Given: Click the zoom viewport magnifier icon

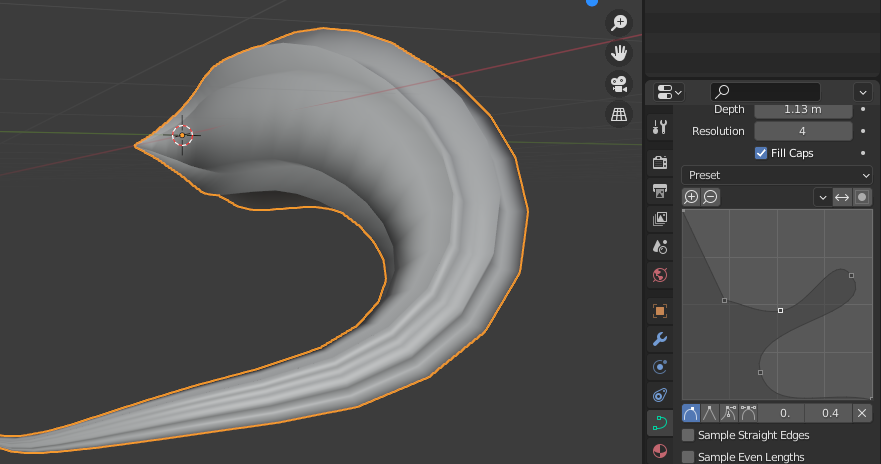Looking at the screenshot, I should click(619, 22).
